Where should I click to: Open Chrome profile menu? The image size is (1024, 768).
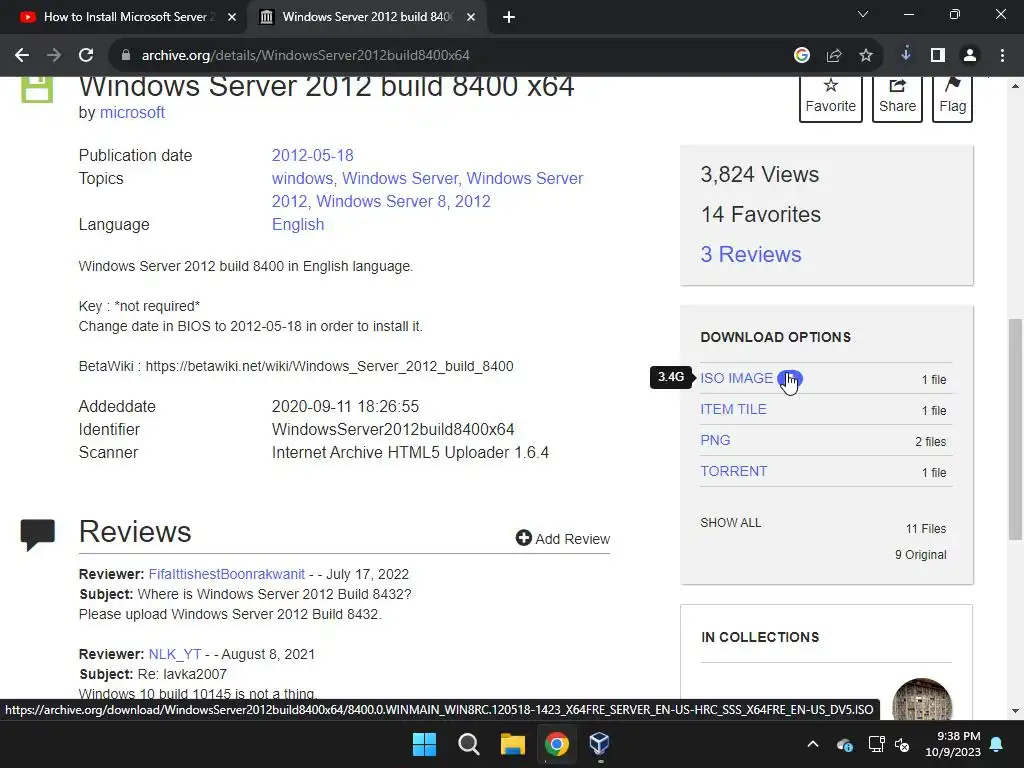click(970, 56)
